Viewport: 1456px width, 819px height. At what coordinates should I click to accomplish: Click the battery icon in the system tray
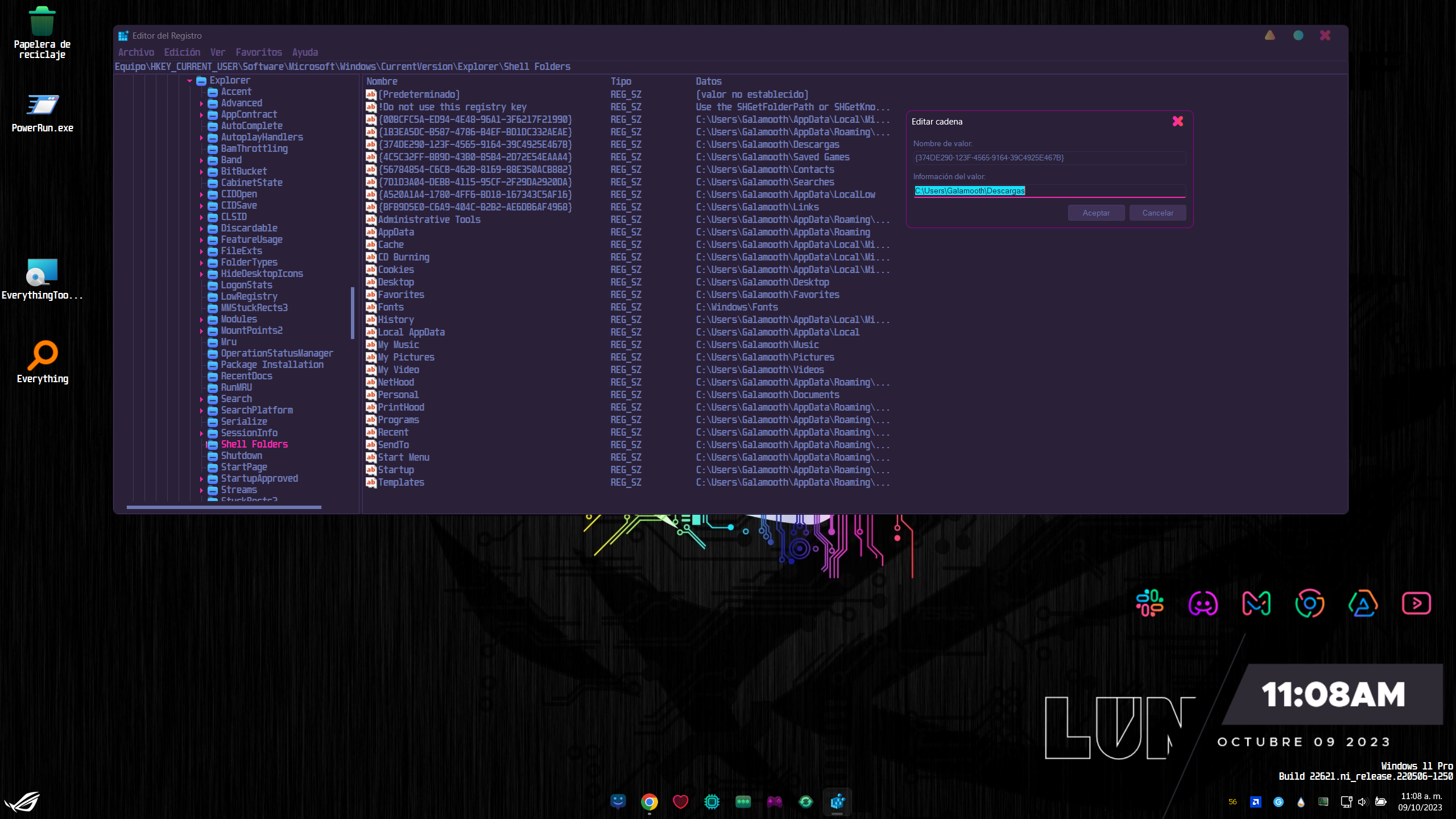pyautogui.click(x=1380, y=802)
